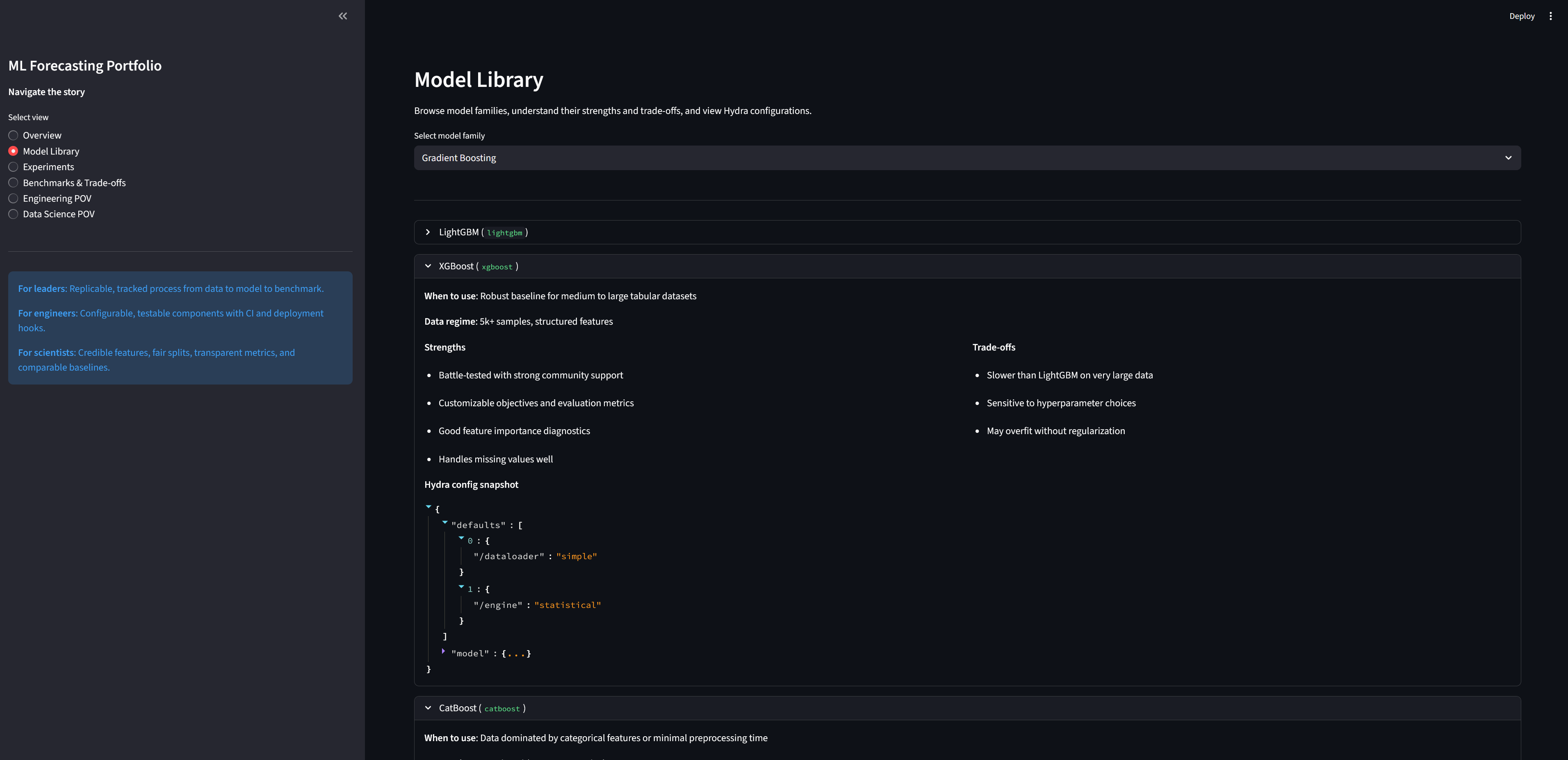This screenshot has height=760, width=1568.
Task: Click the "/engine" JSON key
Action: pyautogui.click(x=498, y=605)
